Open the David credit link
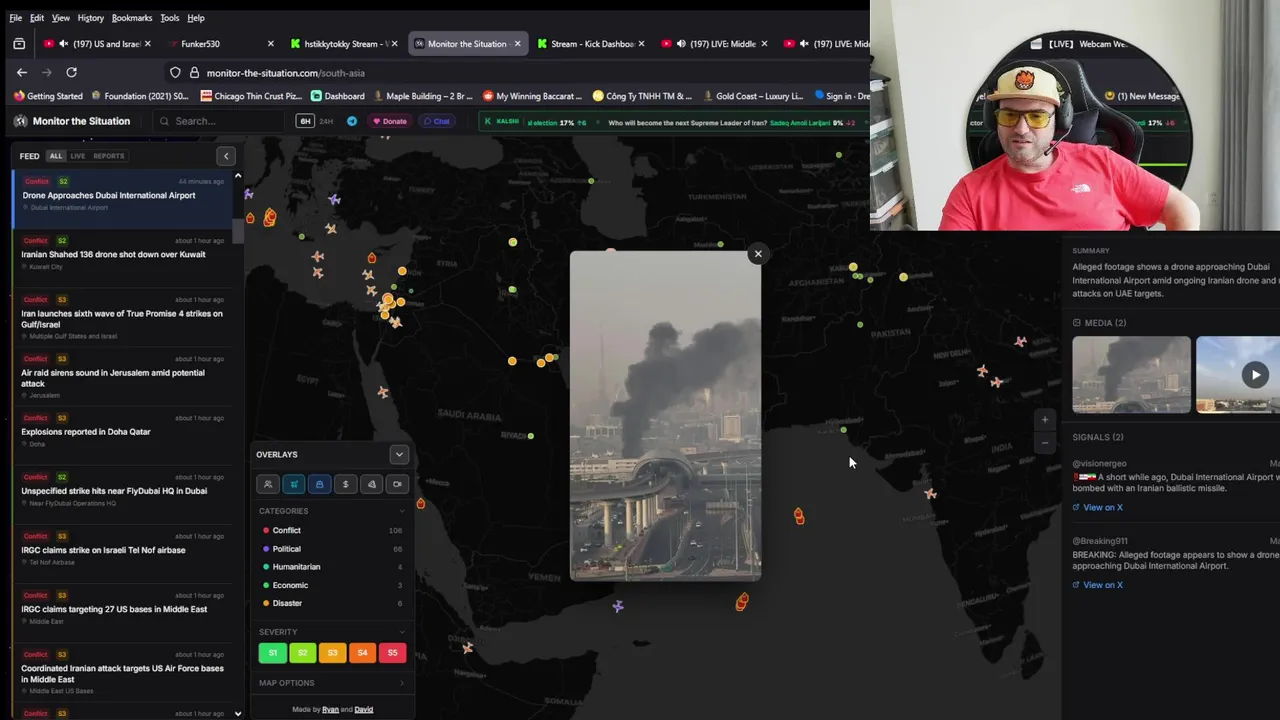Image resolution: width=1280 pixels, height=720 pixels. 363,710
